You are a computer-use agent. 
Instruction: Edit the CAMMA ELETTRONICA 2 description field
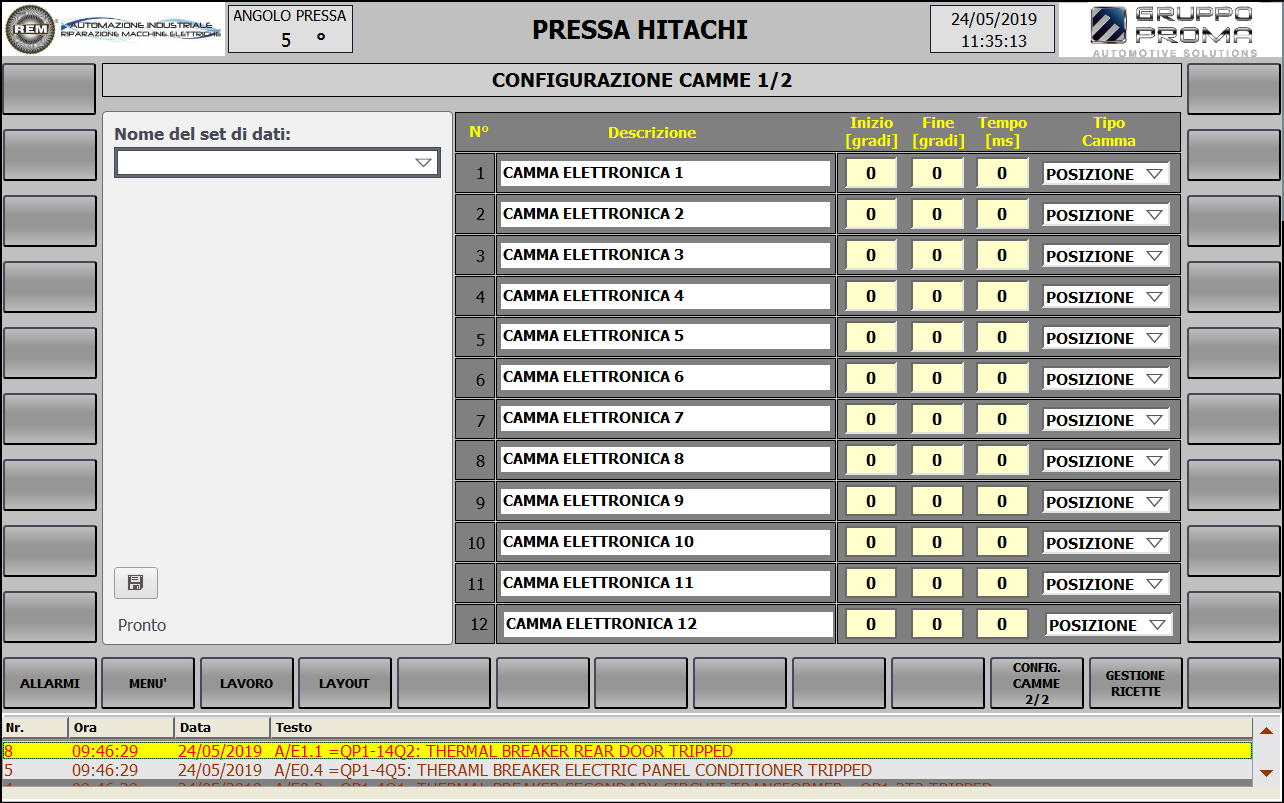[x=665, y=214]
